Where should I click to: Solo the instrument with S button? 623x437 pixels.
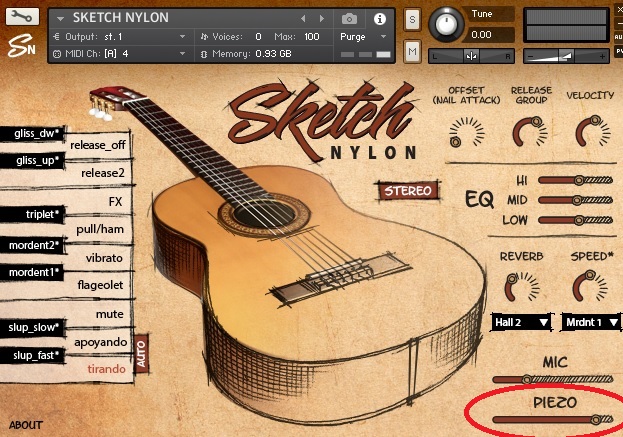tap(412, 19)
